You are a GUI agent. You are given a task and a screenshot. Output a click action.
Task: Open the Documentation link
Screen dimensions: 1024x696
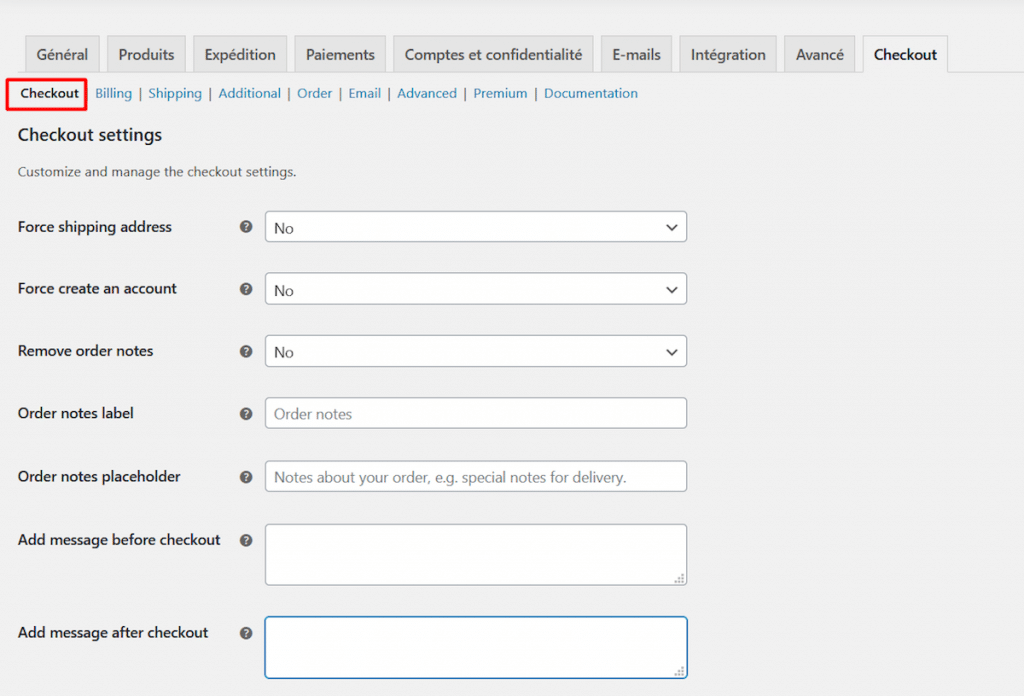coord(591,93)
